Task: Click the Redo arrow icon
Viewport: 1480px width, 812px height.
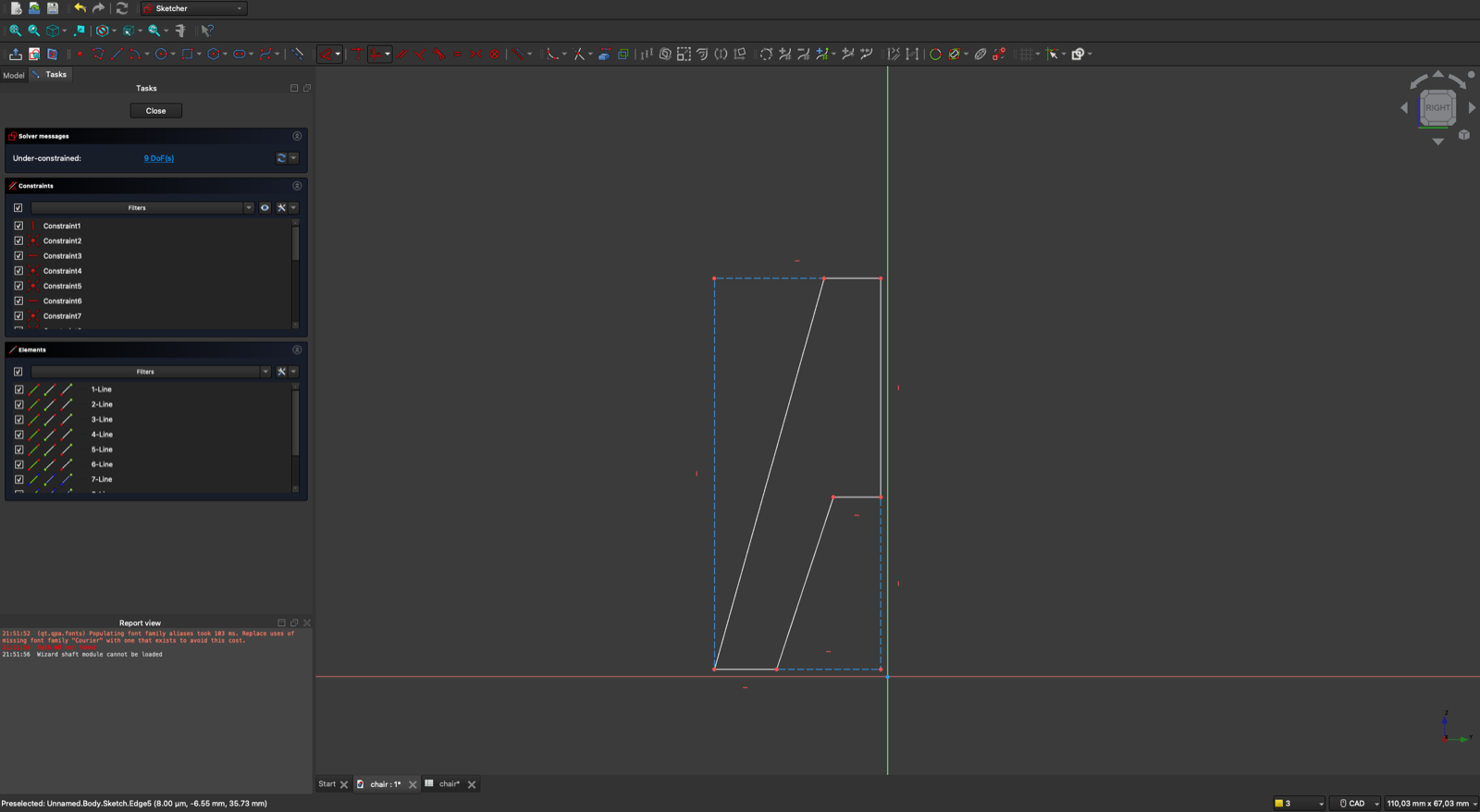Action: pyautogui.click(x=98, y=8)
